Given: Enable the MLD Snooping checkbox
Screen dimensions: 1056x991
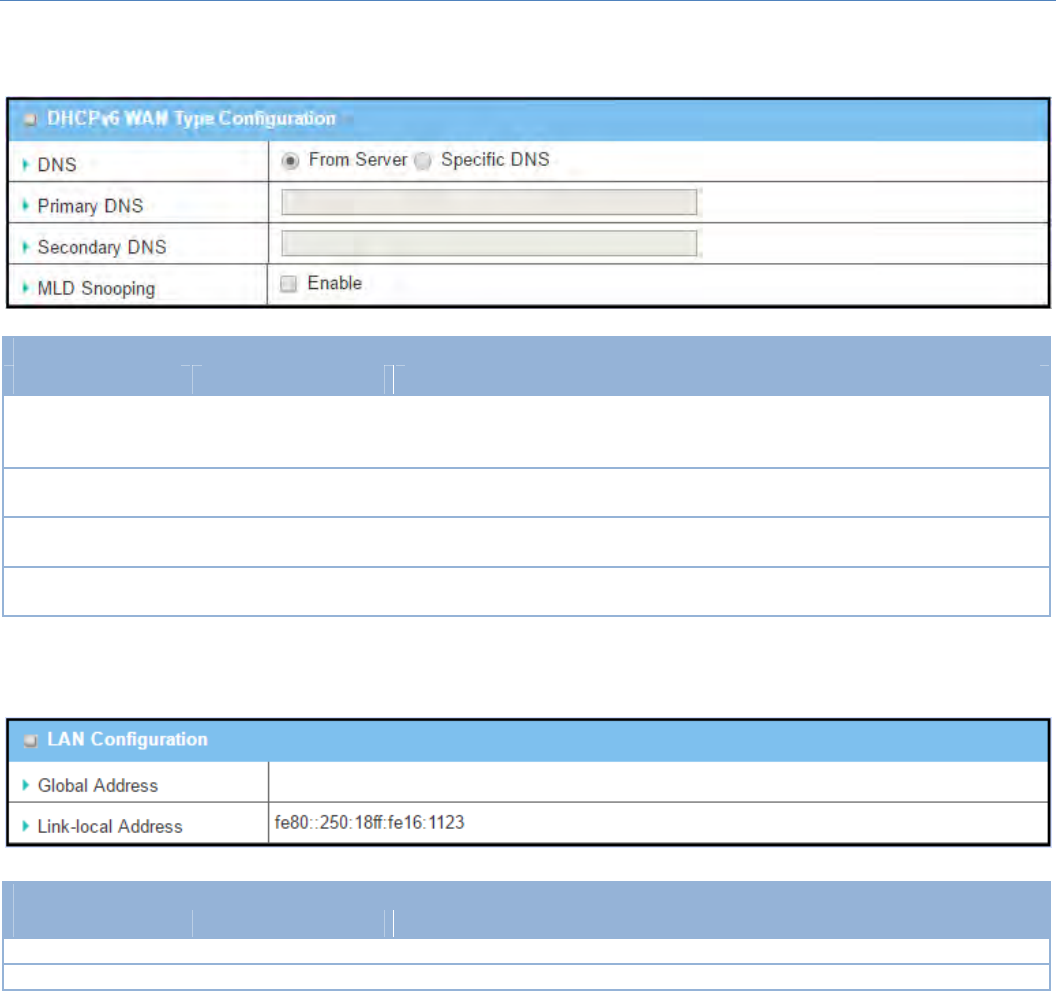Looking at the screenshot, I should coord(289,284).
